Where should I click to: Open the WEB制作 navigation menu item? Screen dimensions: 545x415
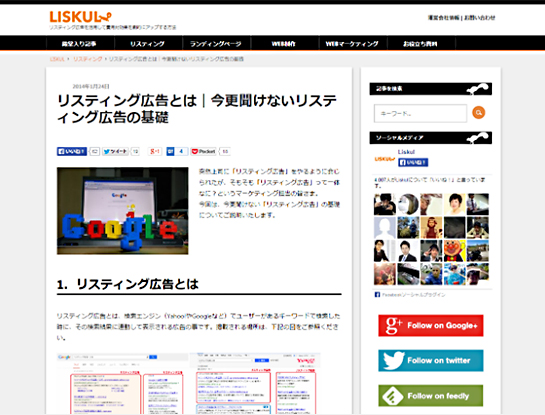(284, 44)
